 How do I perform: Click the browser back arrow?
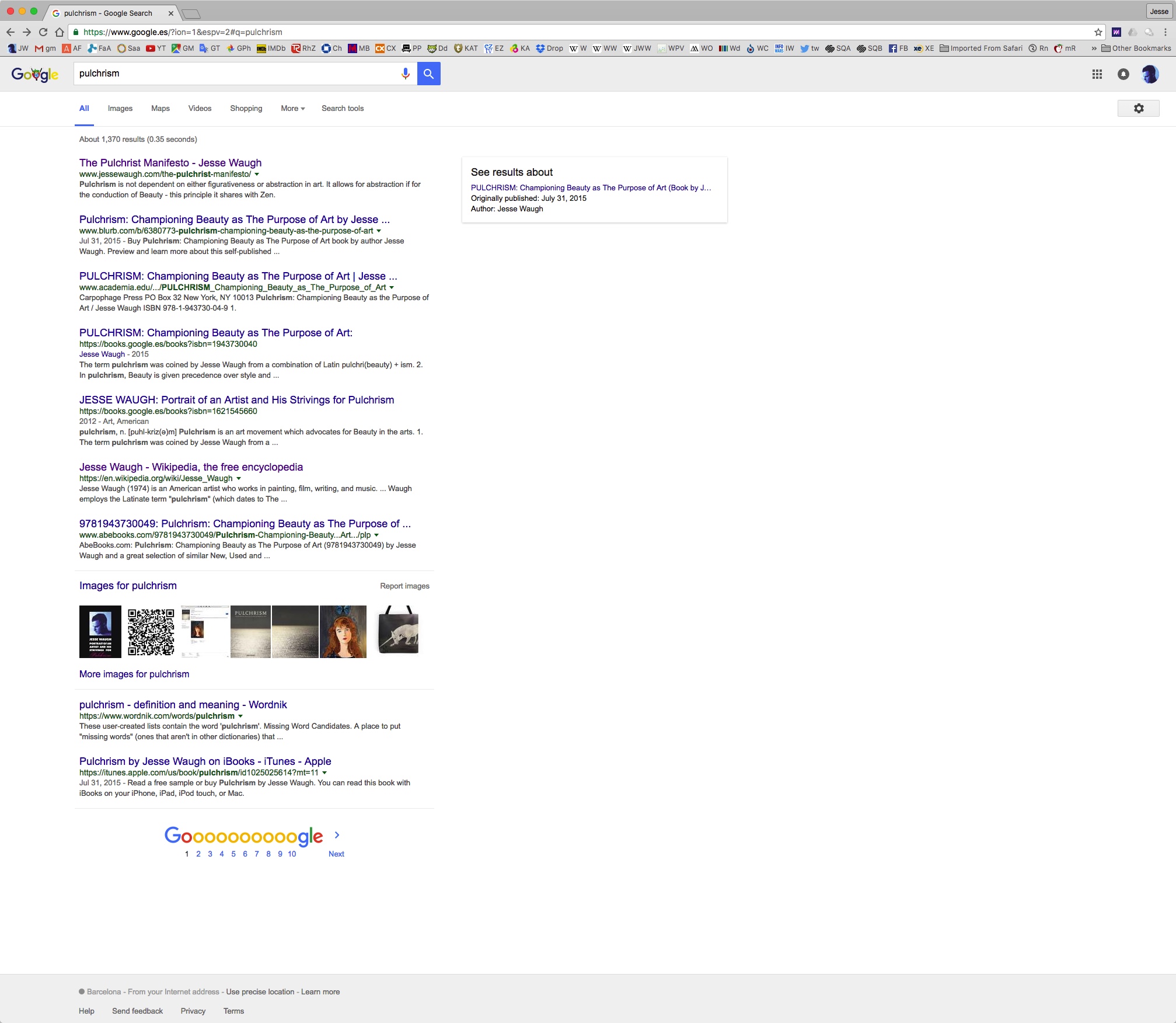[11, 32]
